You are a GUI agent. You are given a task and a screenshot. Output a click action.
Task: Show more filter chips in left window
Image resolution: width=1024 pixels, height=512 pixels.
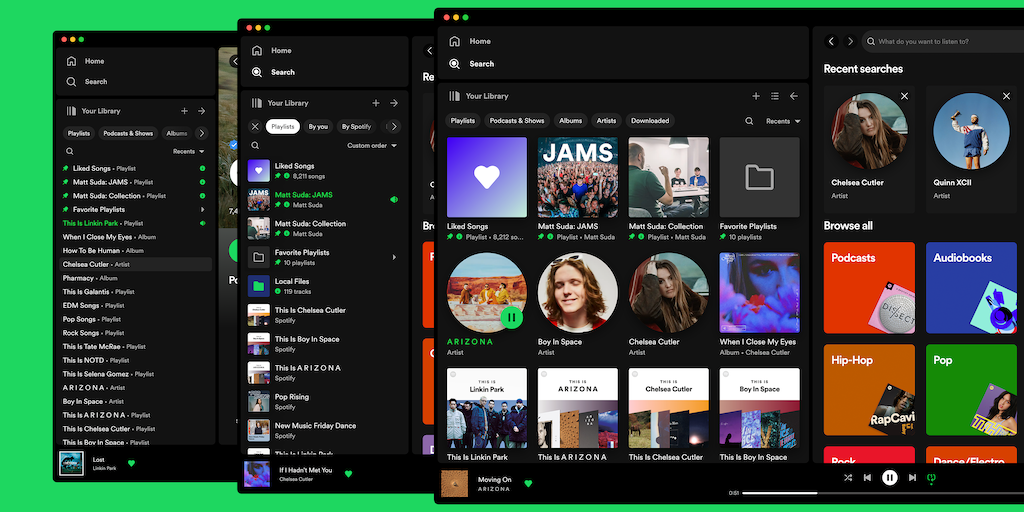(201, 133)
